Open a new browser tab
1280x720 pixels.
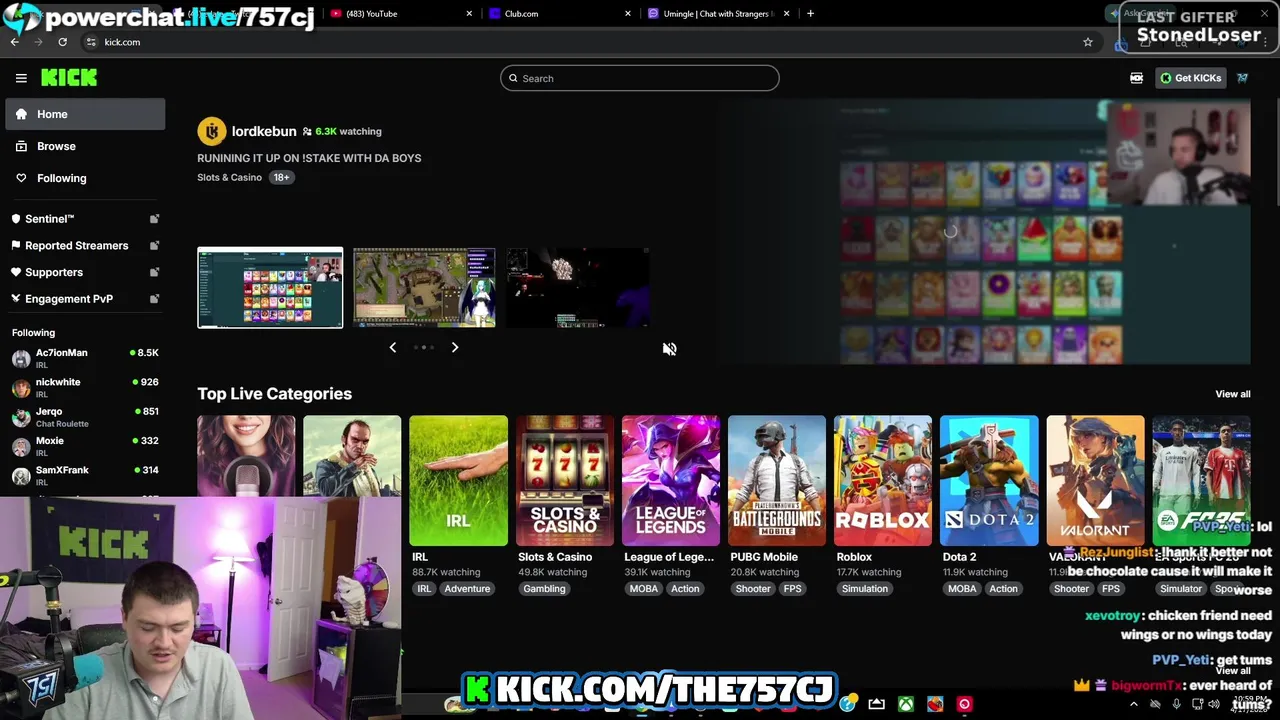pyautogui.click(x=810, y=14)
